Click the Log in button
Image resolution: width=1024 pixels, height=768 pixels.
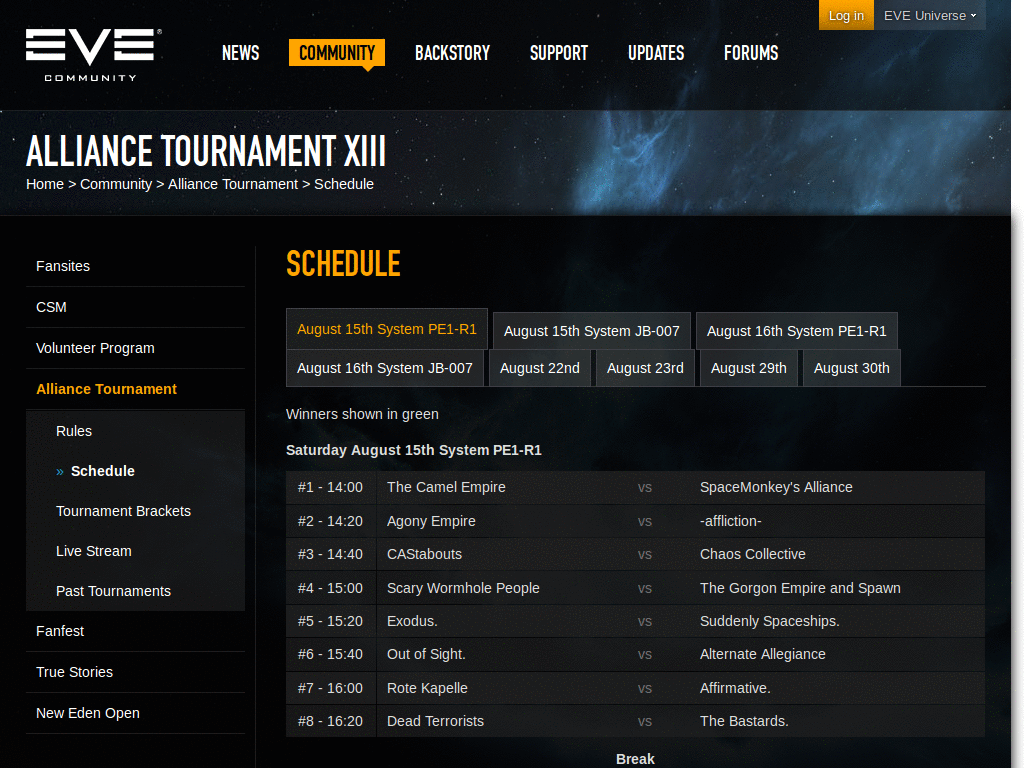coord(845,15)
